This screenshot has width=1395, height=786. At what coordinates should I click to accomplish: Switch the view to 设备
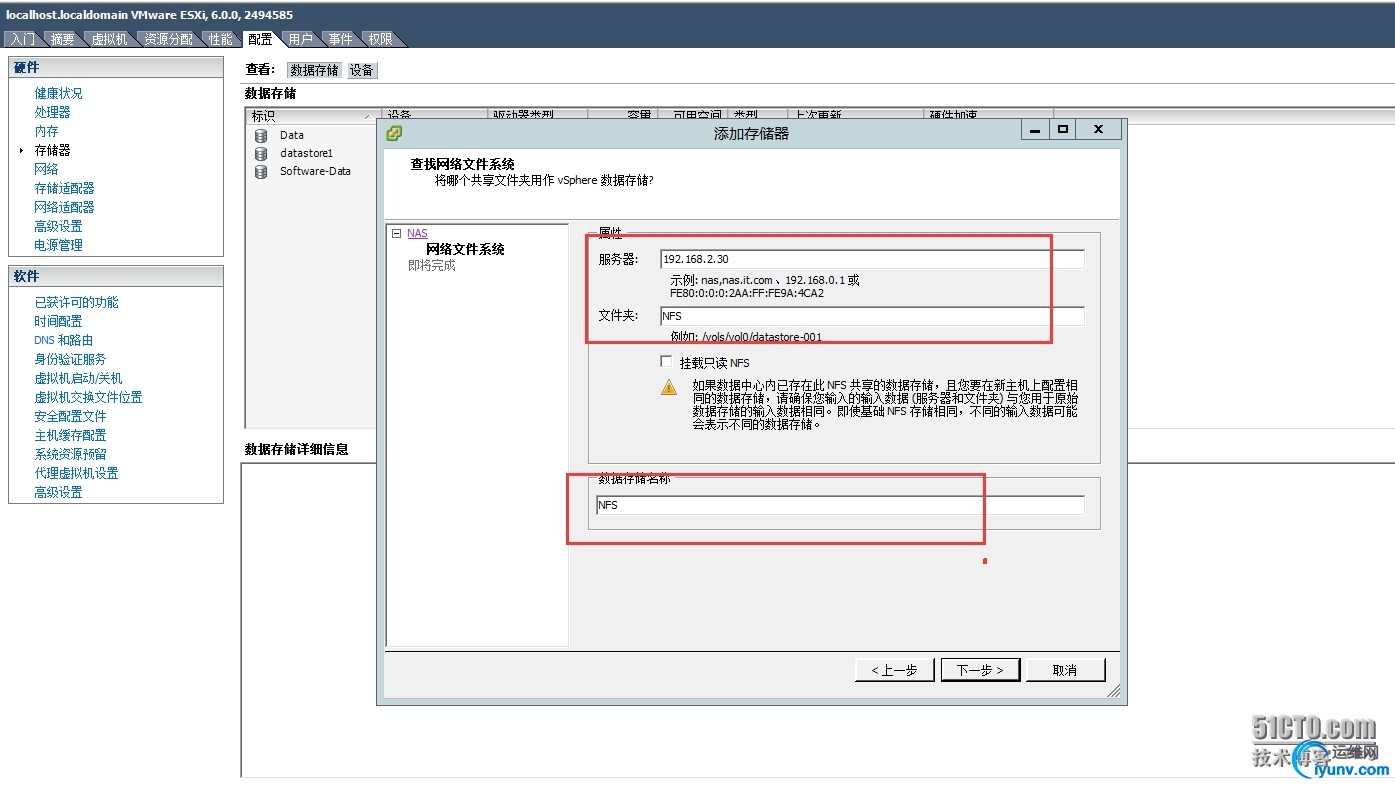[361, 70]
